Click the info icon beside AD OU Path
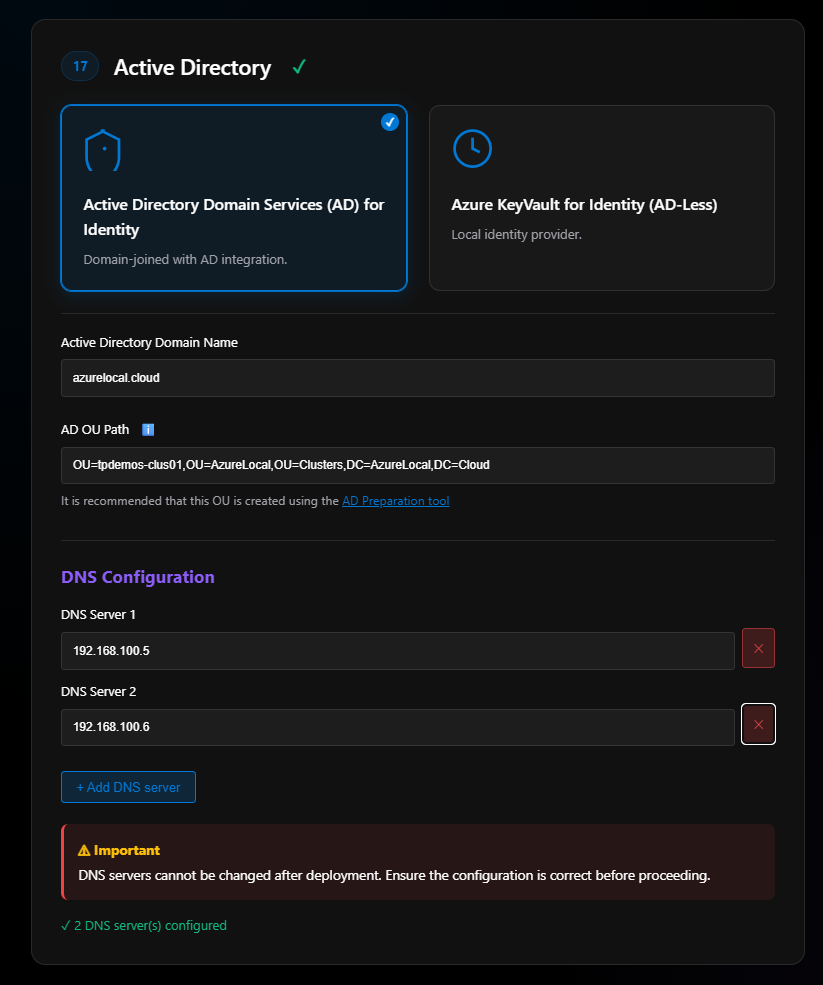The height and width of the screenshot is (985, 823). pos(148,430)
